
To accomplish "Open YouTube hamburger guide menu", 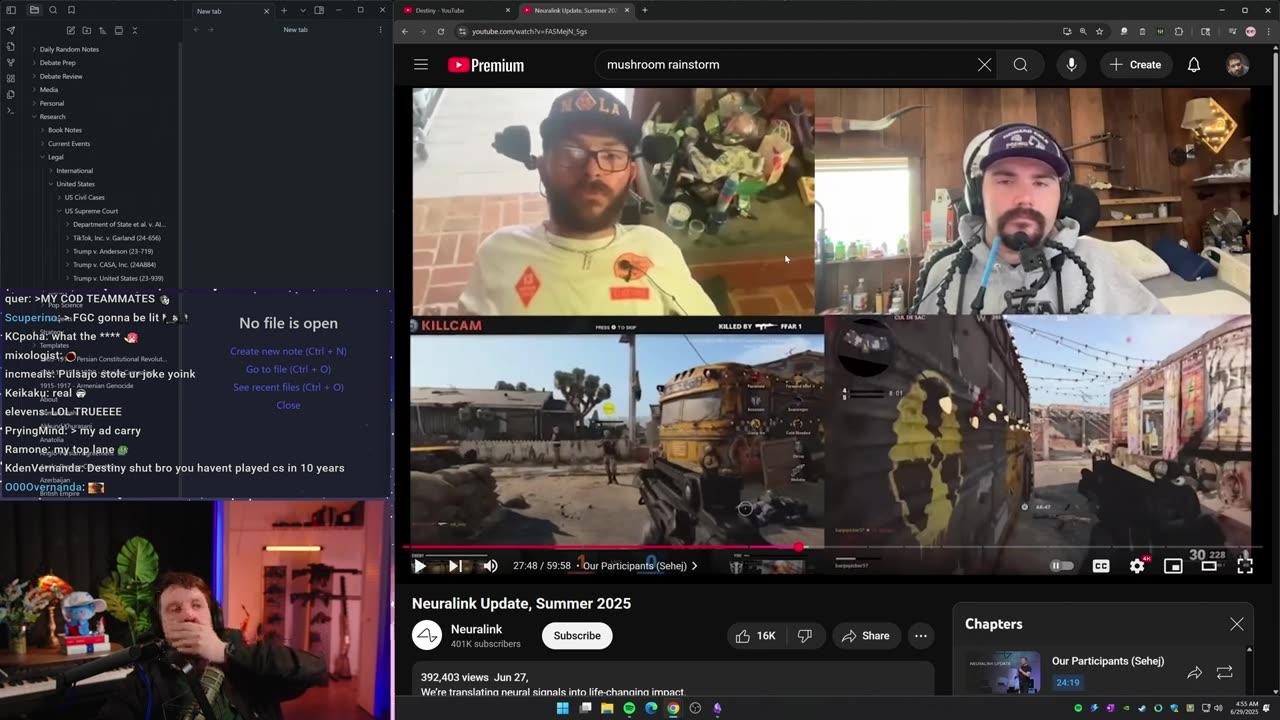I will tap(421, 65).
